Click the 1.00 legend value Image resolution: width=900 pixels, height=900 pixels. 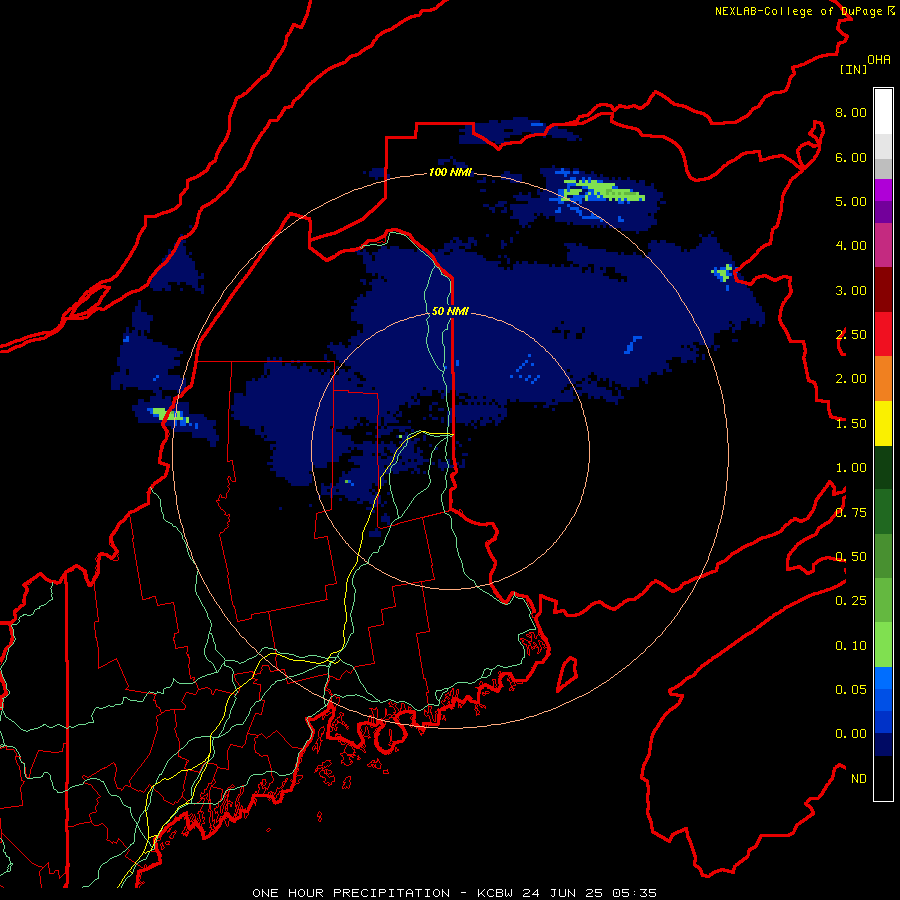coord(851,468)
